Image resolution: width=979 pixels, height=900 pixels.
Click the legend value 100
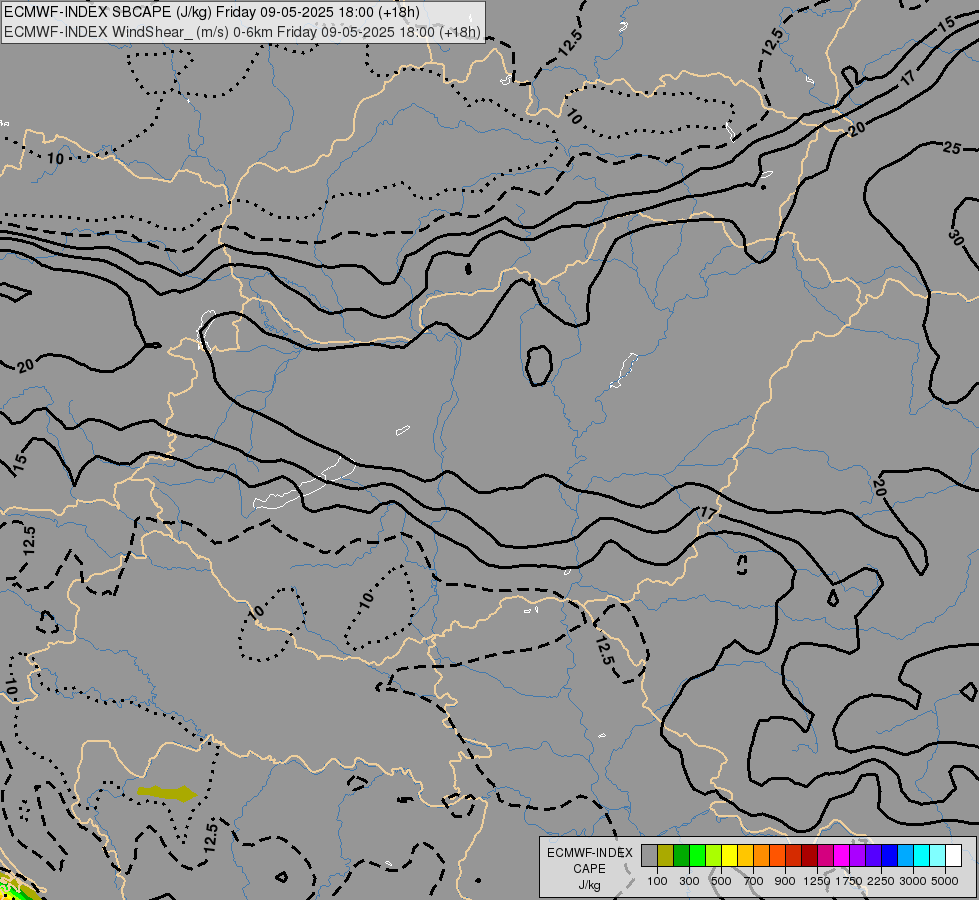click(657, 881)
